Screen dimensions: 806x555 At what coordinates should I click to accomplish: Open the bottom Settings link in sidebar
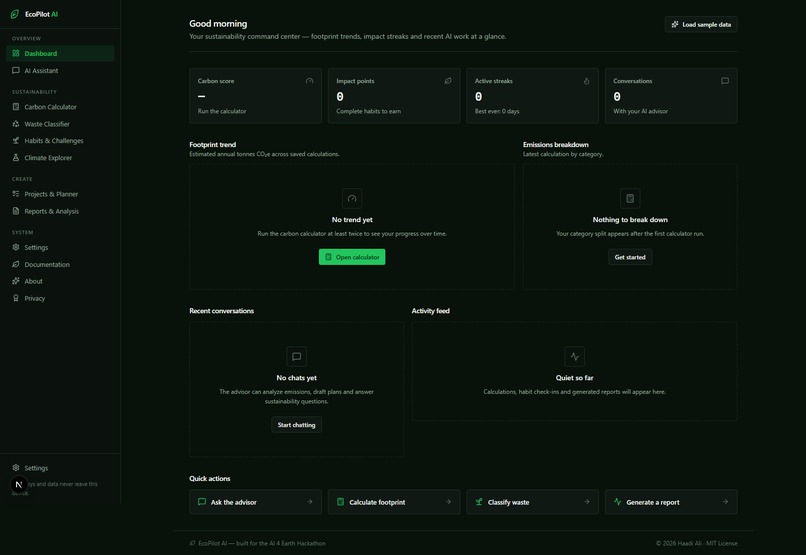(60, 468)
